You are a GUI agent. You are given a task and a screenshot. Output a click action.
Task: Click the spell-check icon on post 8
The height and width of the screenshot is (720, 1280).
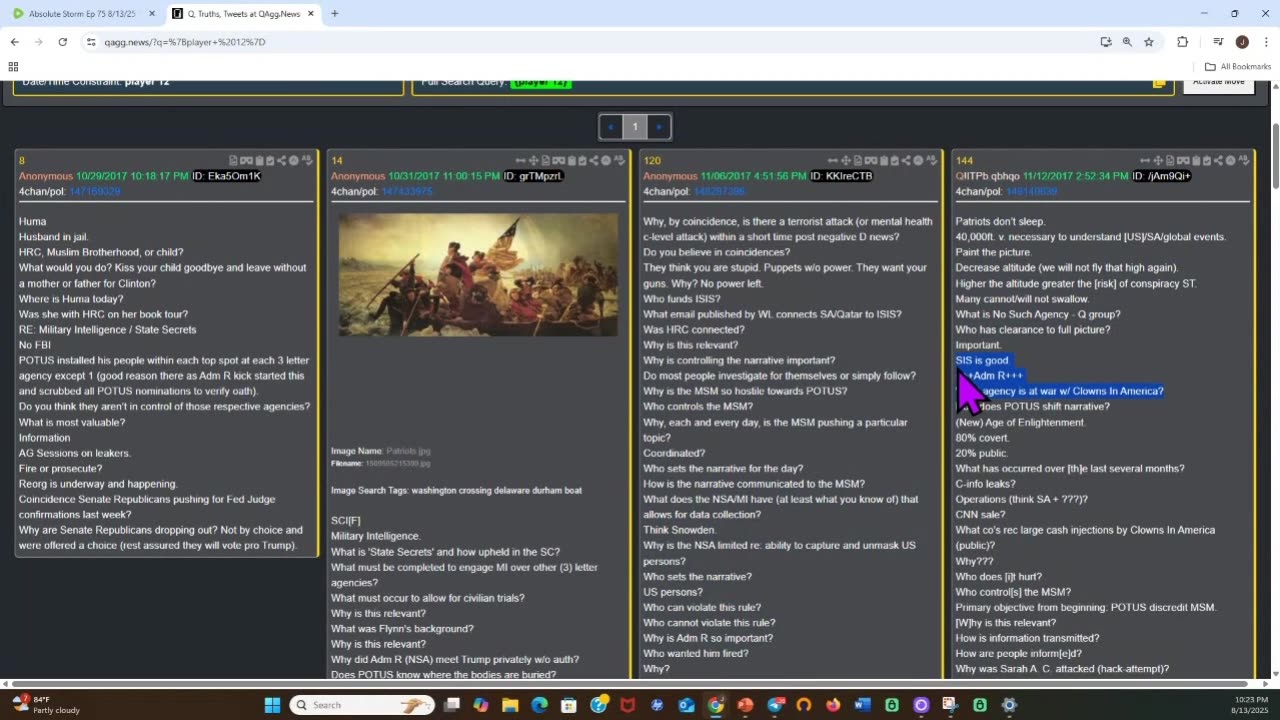(307, 160)
